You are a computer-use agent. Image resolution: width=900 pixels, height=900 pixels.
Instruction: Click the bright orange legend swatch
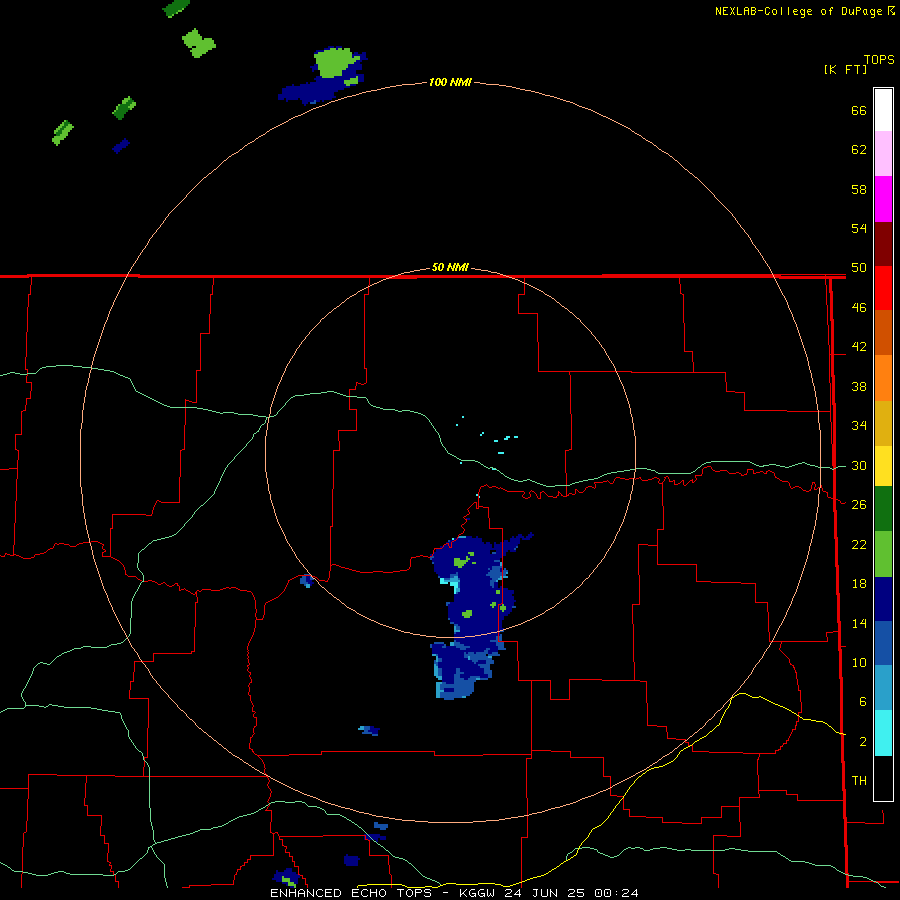pos(883,378)
